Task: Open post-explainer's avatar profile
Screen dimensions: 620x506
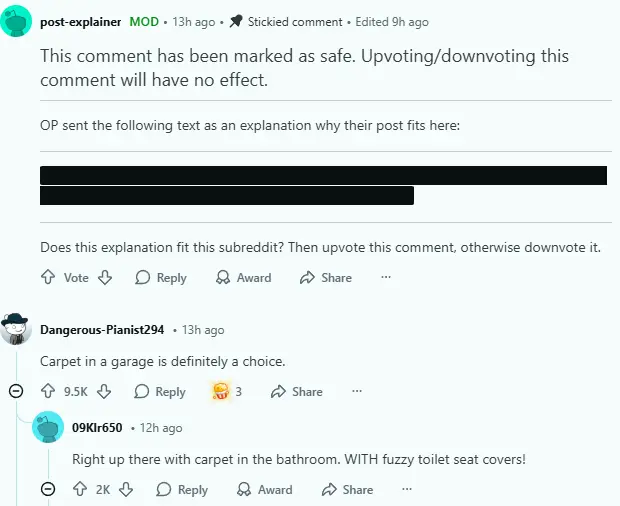Action: coord(19,21)
